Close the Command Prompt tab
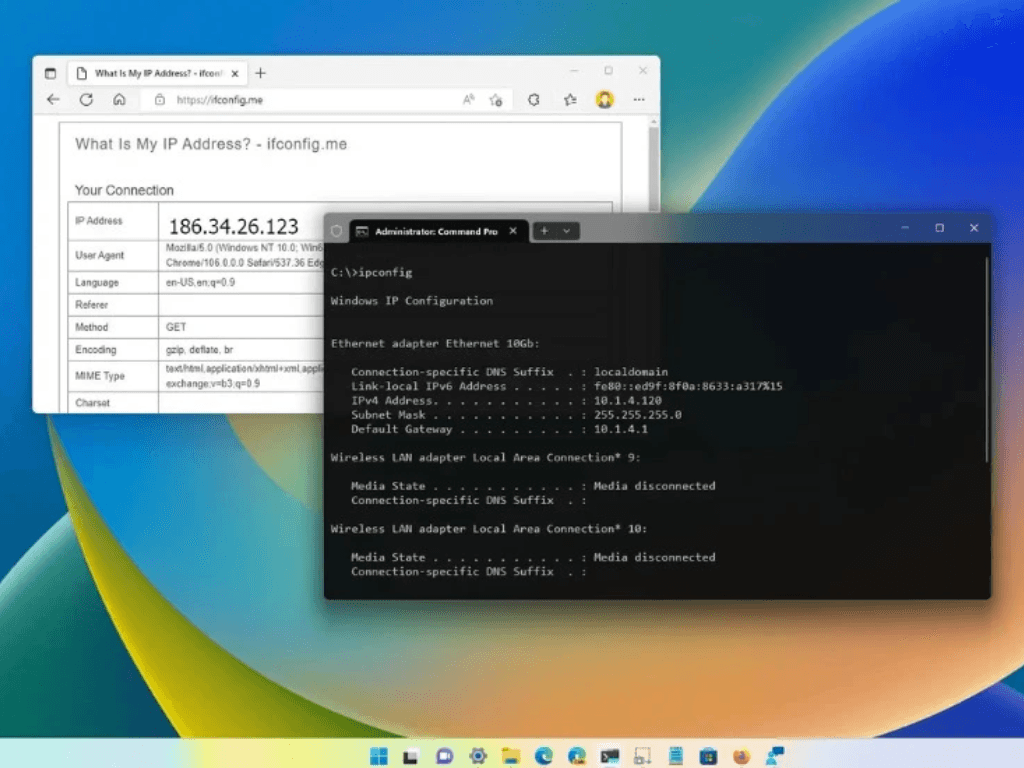1024x768 pixels. click(x=513, y=231)
